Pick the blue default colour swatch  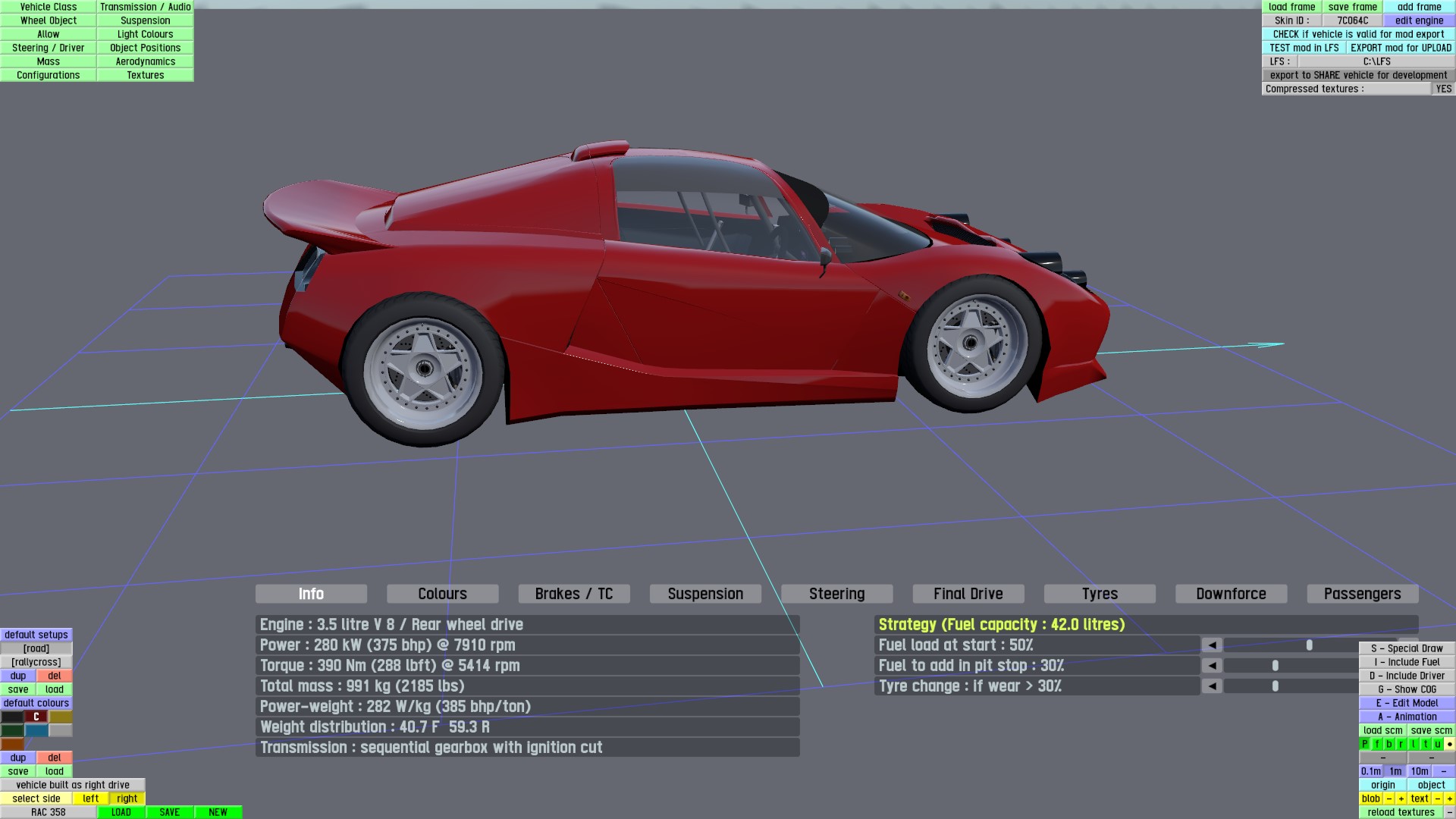click(36, 730)
